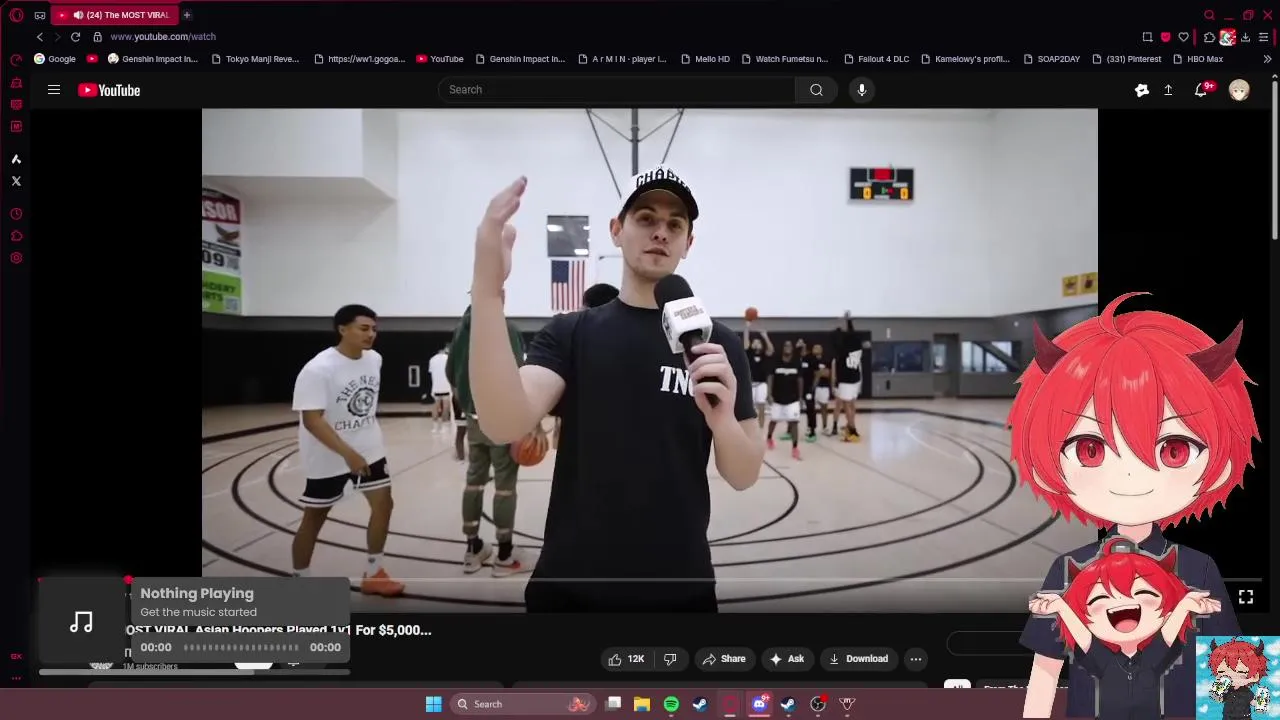Go back to the previous page

coord(40,37)
